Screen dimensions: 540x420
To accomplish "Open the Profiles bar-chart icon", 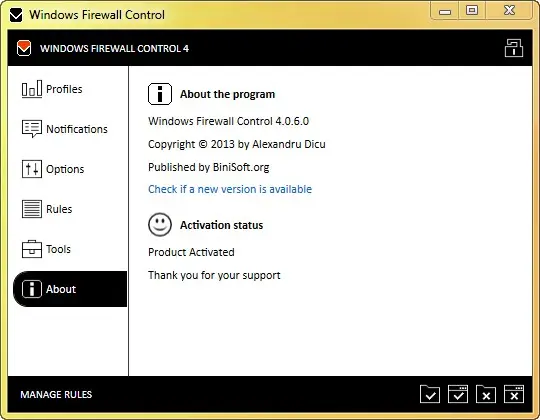I will [32, 89].
